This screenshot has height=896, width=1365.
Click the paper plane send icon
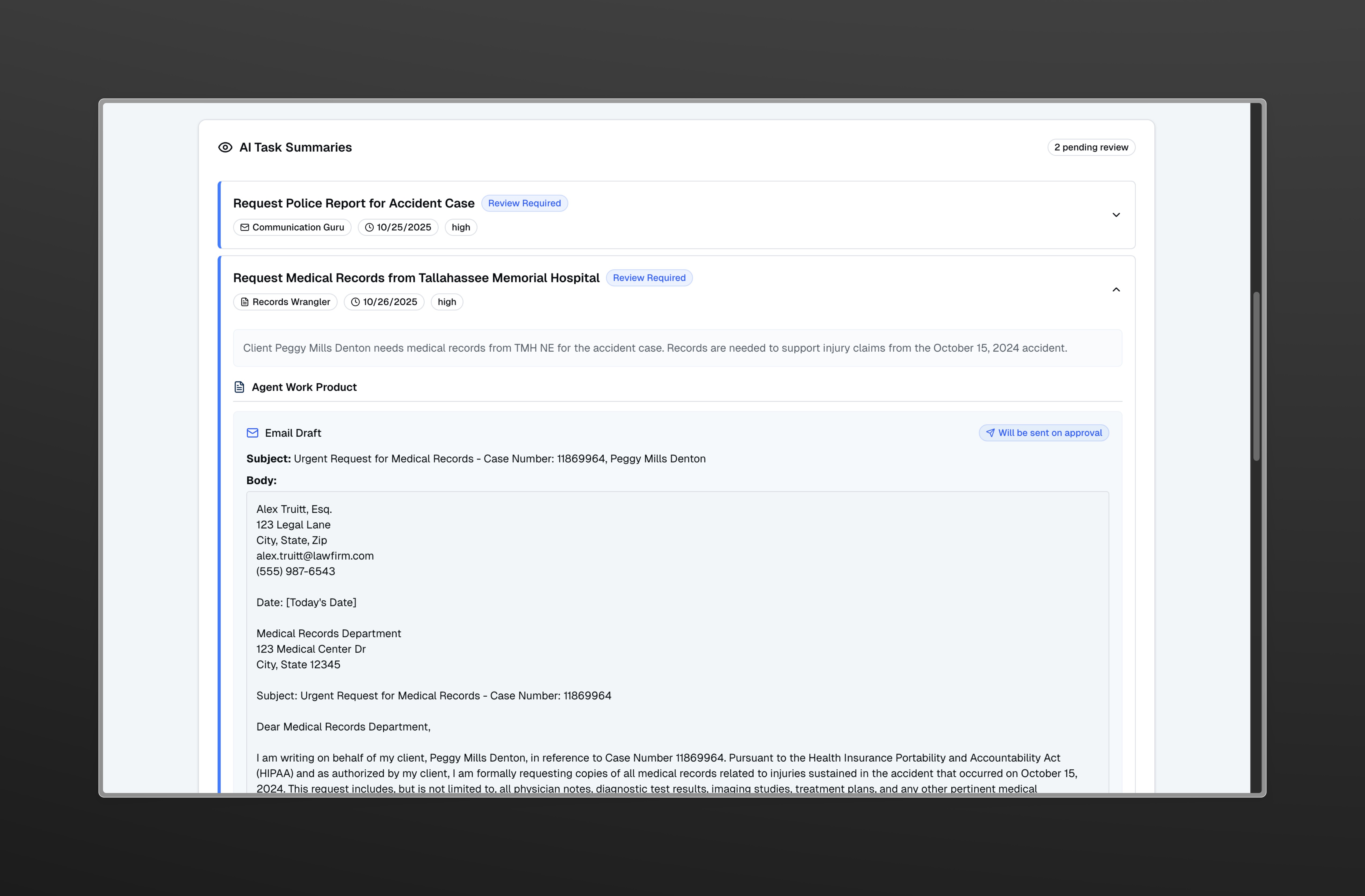pyautogui.click(x=990, y=433)
